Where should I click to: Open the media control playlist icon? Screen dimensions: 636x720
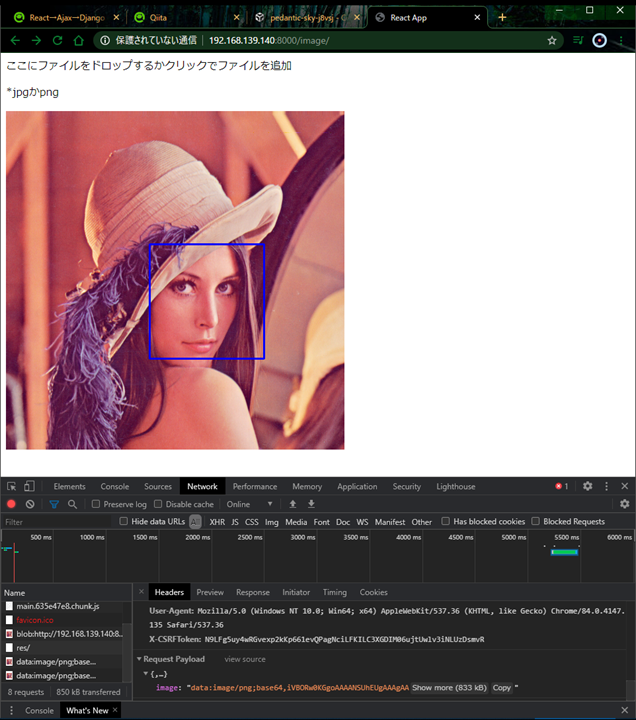(x=578, y=41)
